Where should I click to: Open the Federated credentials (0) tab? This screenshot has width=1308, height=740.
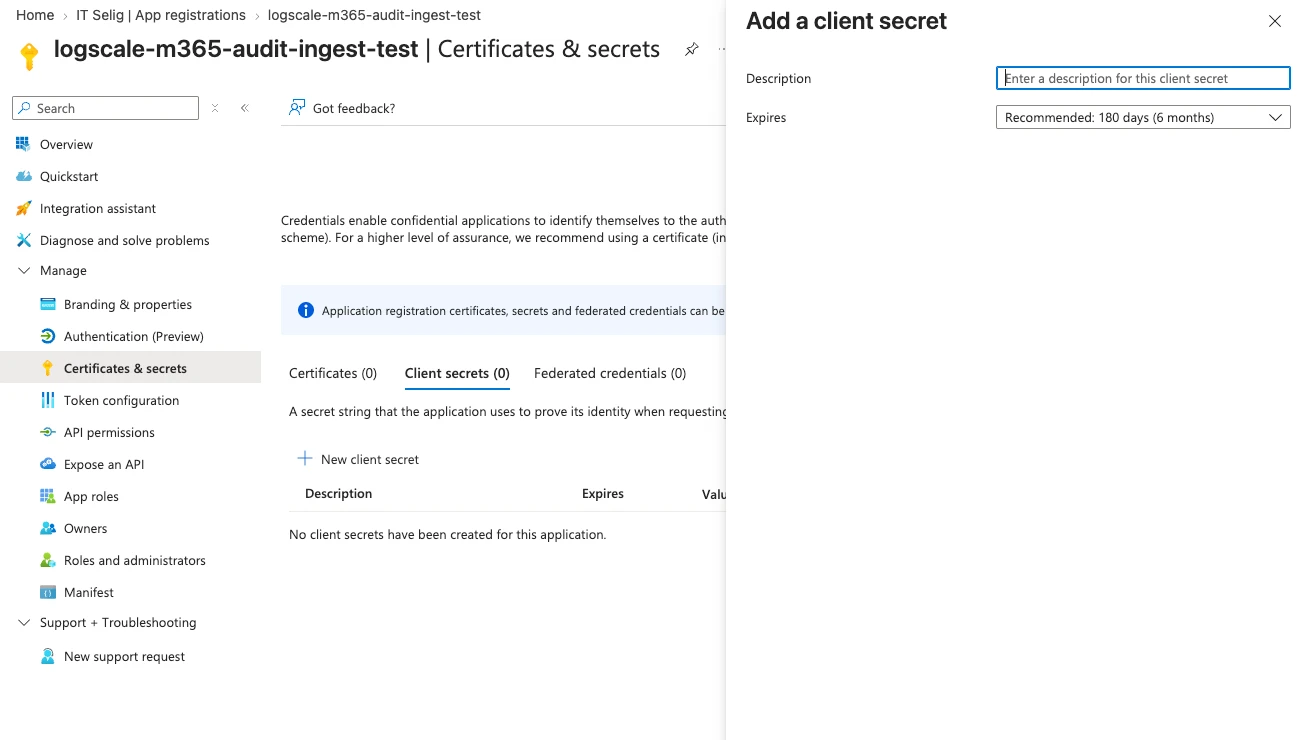click(610, 373)
